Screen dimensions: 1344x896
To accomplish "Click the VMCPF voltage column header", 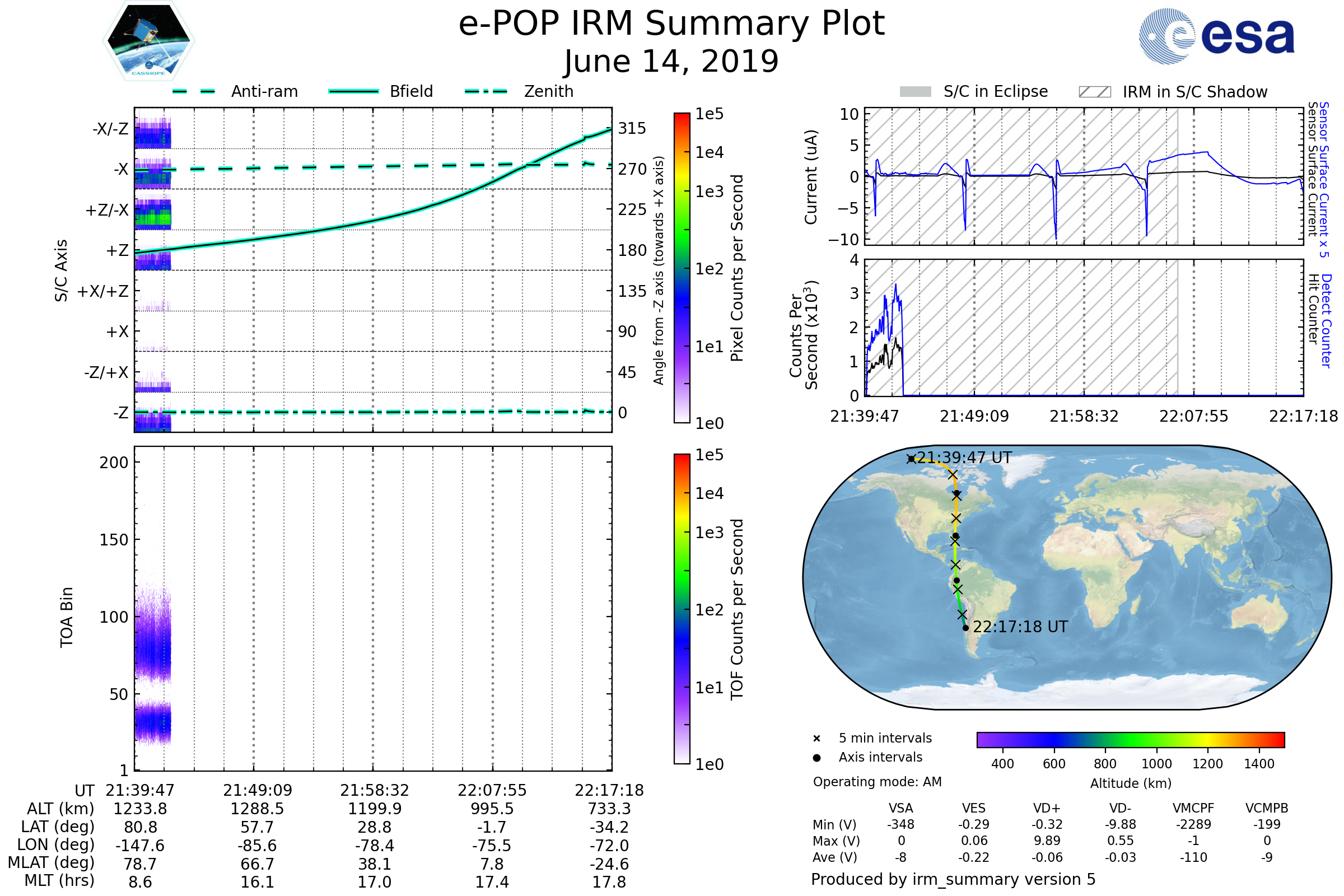I will click(1193, 808).
